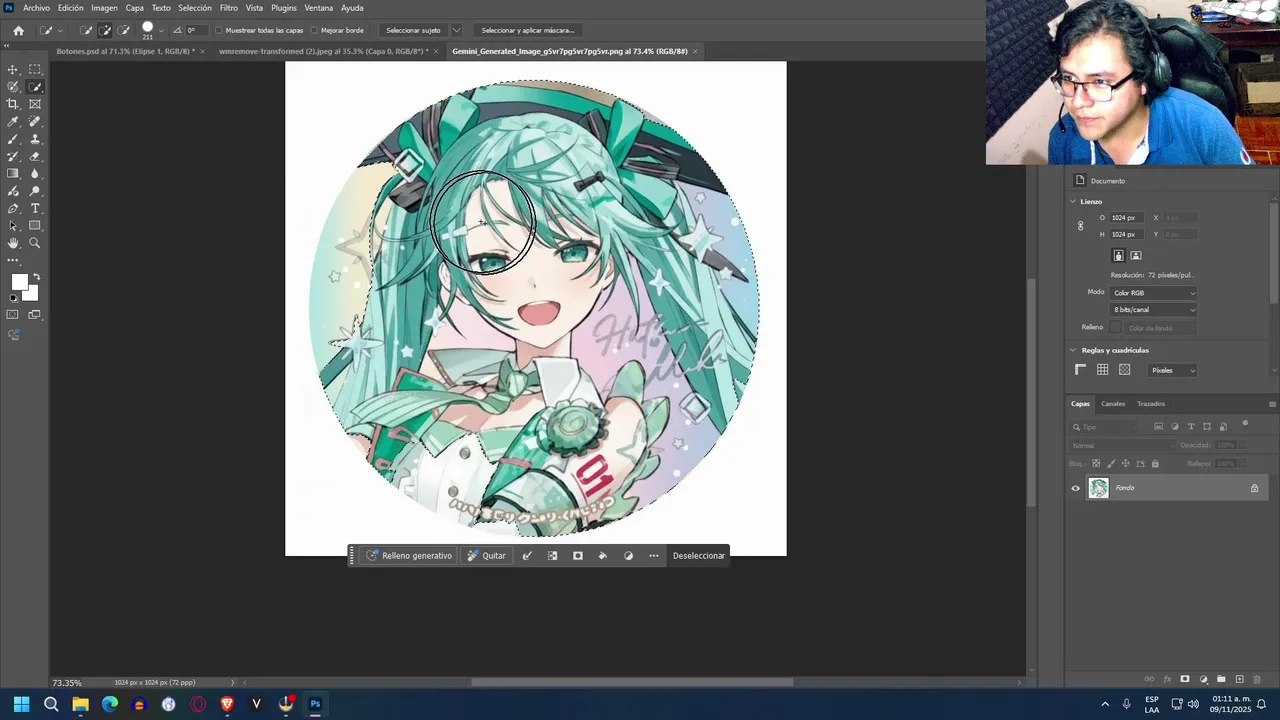The image size is (1280, 720).
Task: Select the Horizontal Type tool
Action: (35, 208)
